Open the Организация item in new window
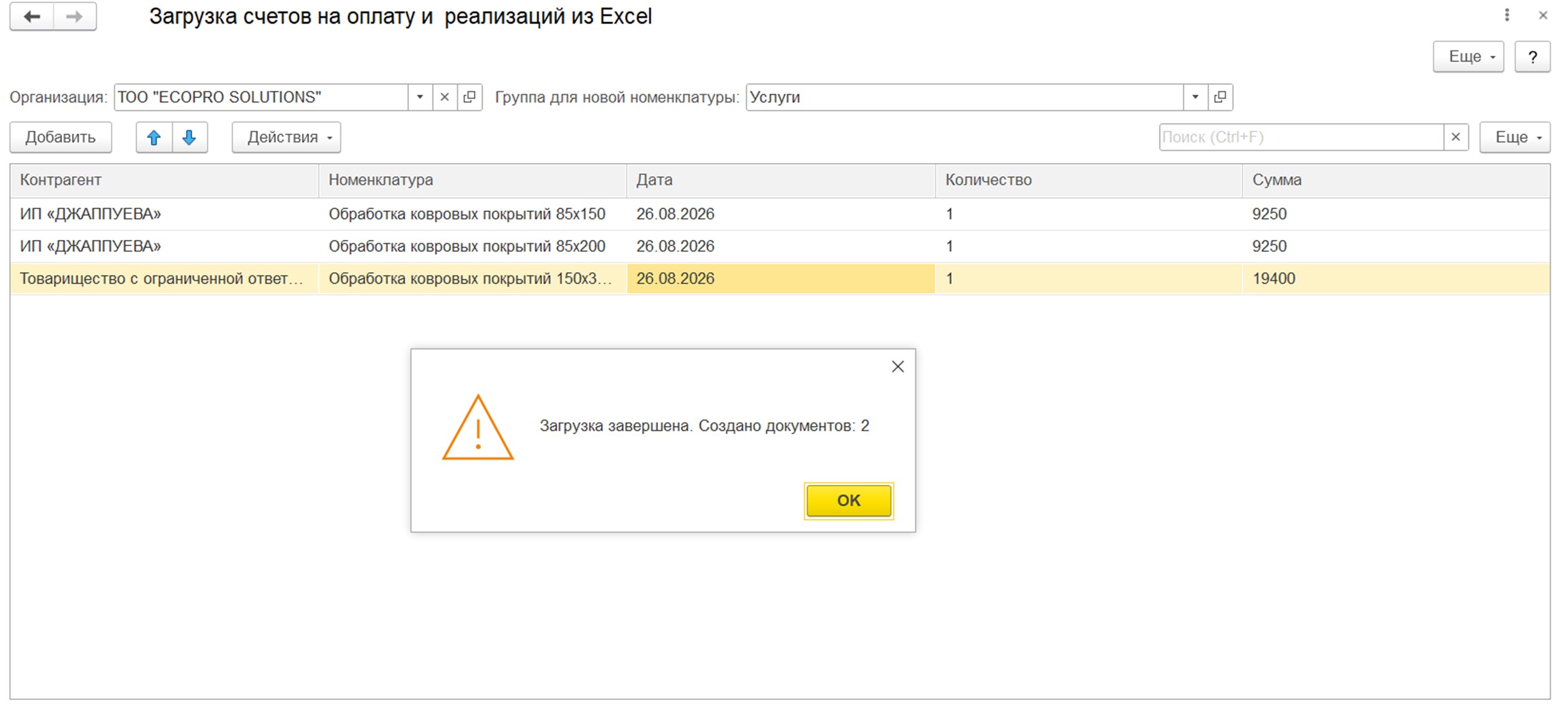Viewport: 1568px width, 713px height. click(470, 97)
